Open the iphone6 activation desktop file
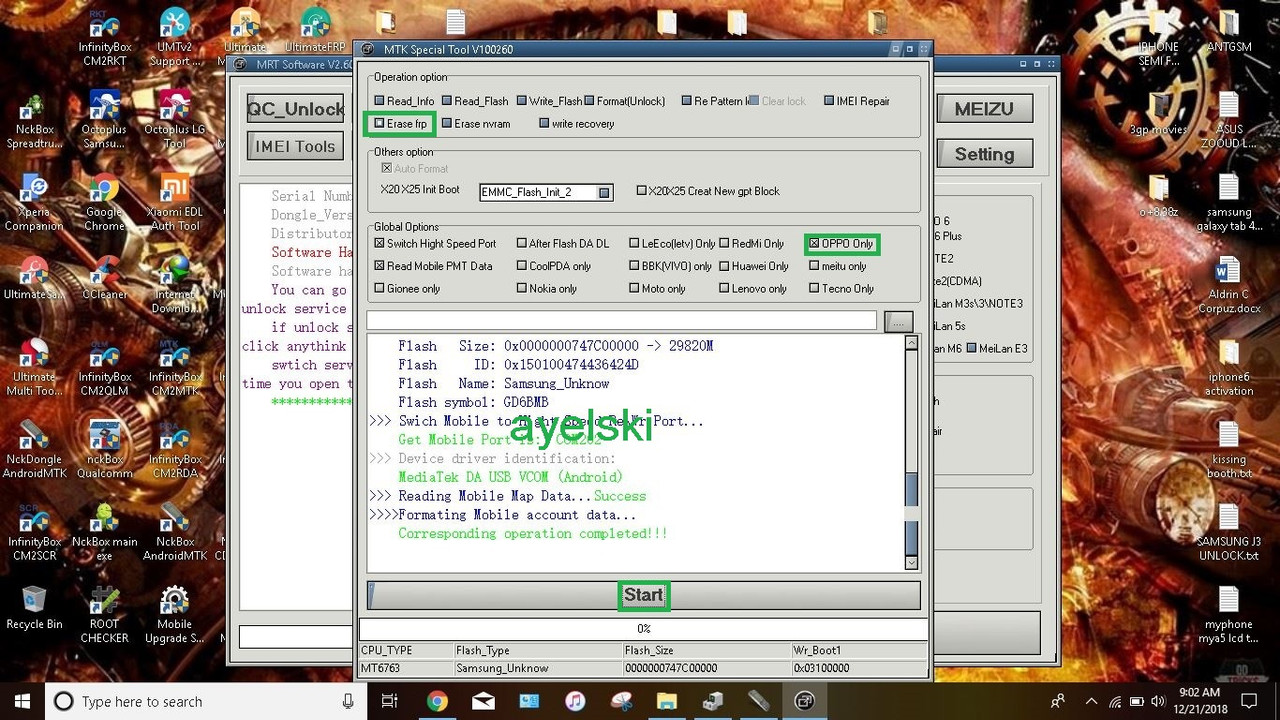 1228,369
